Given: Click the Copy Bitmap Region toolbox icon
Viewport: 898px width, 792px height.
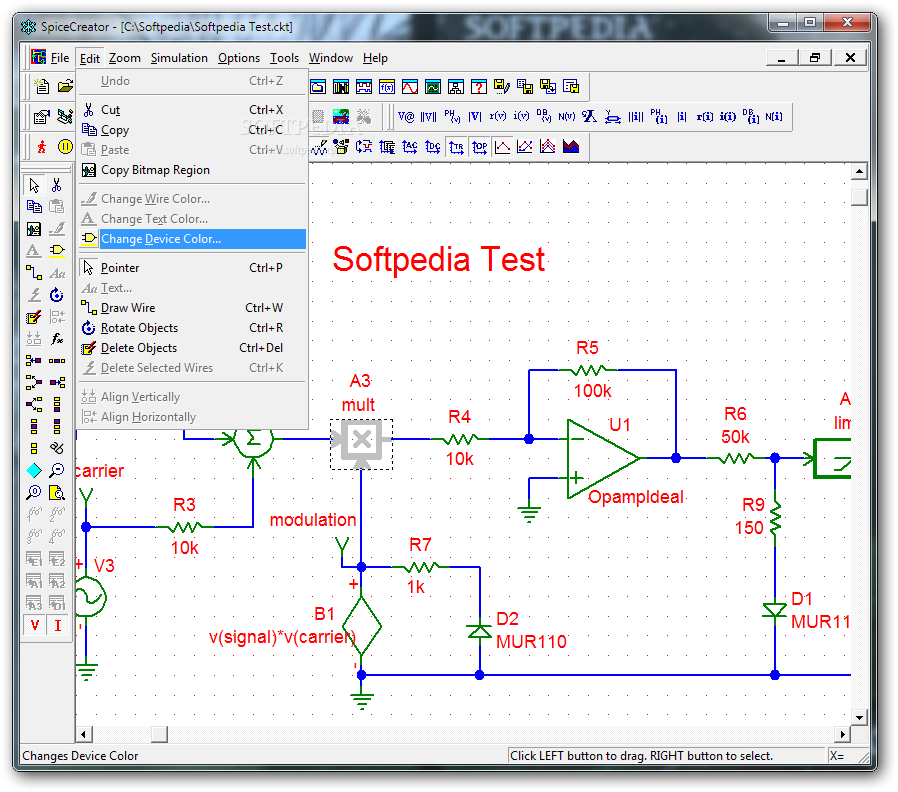Looking at the screenshot, I should click(x=34, y=229).
